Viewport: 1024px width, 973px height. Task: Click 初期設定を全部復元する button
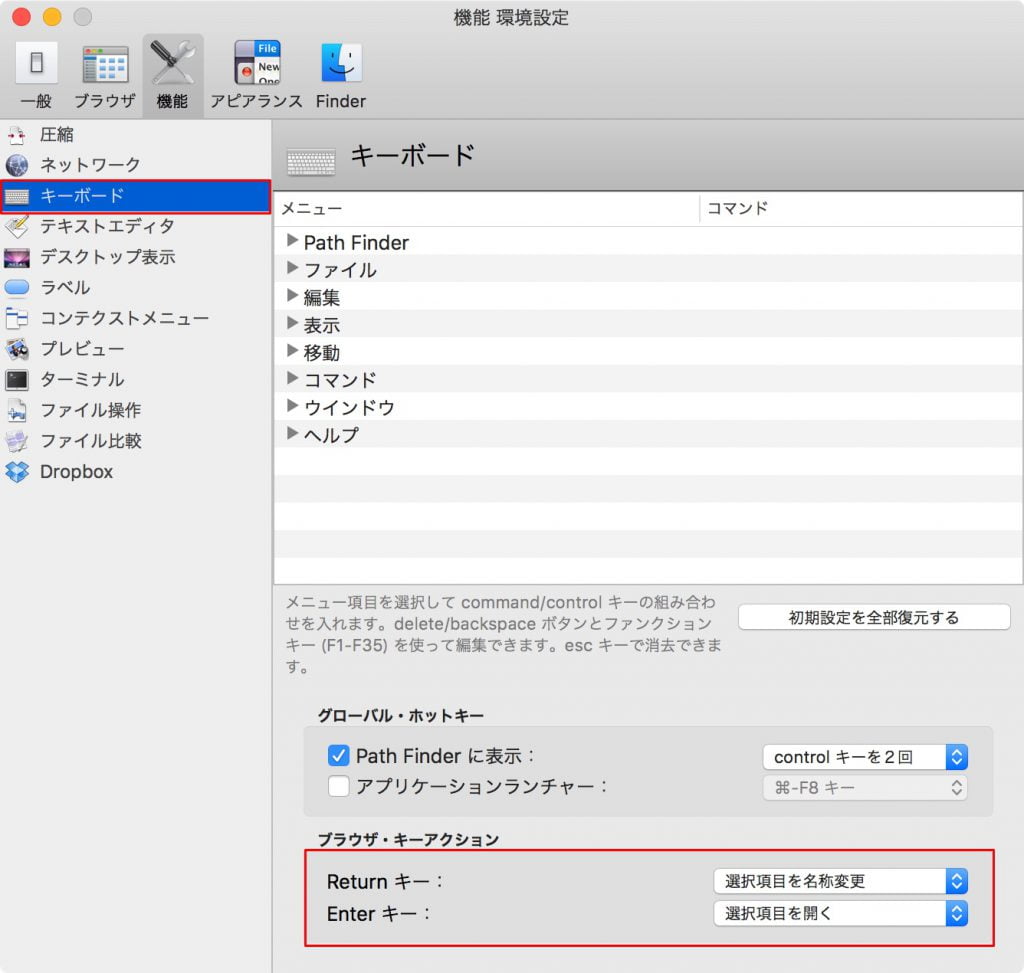coord(874,617)
